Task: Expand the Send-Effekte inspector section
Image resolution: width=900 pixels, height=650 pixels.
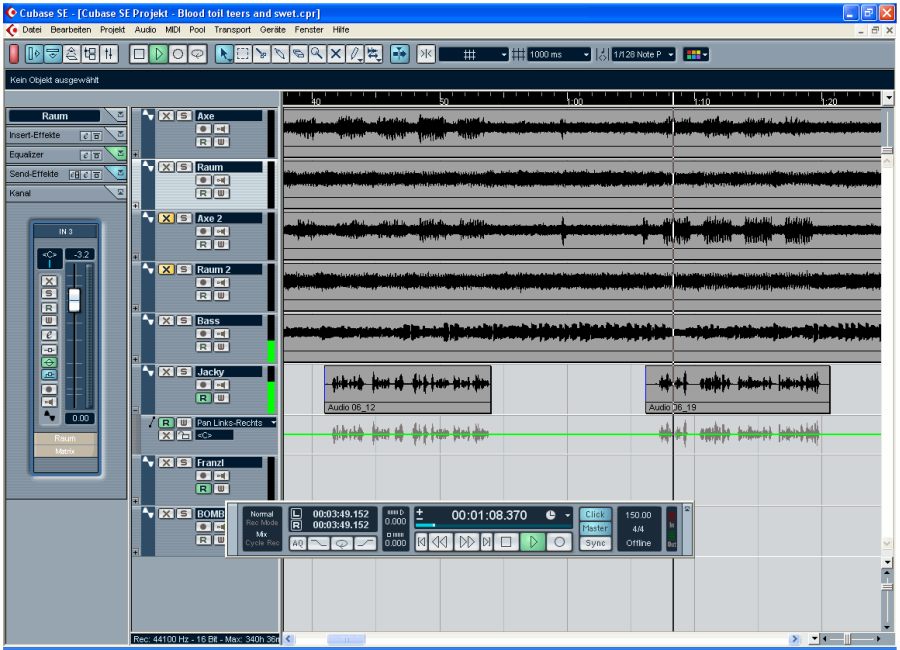Action: pos(120,172)
